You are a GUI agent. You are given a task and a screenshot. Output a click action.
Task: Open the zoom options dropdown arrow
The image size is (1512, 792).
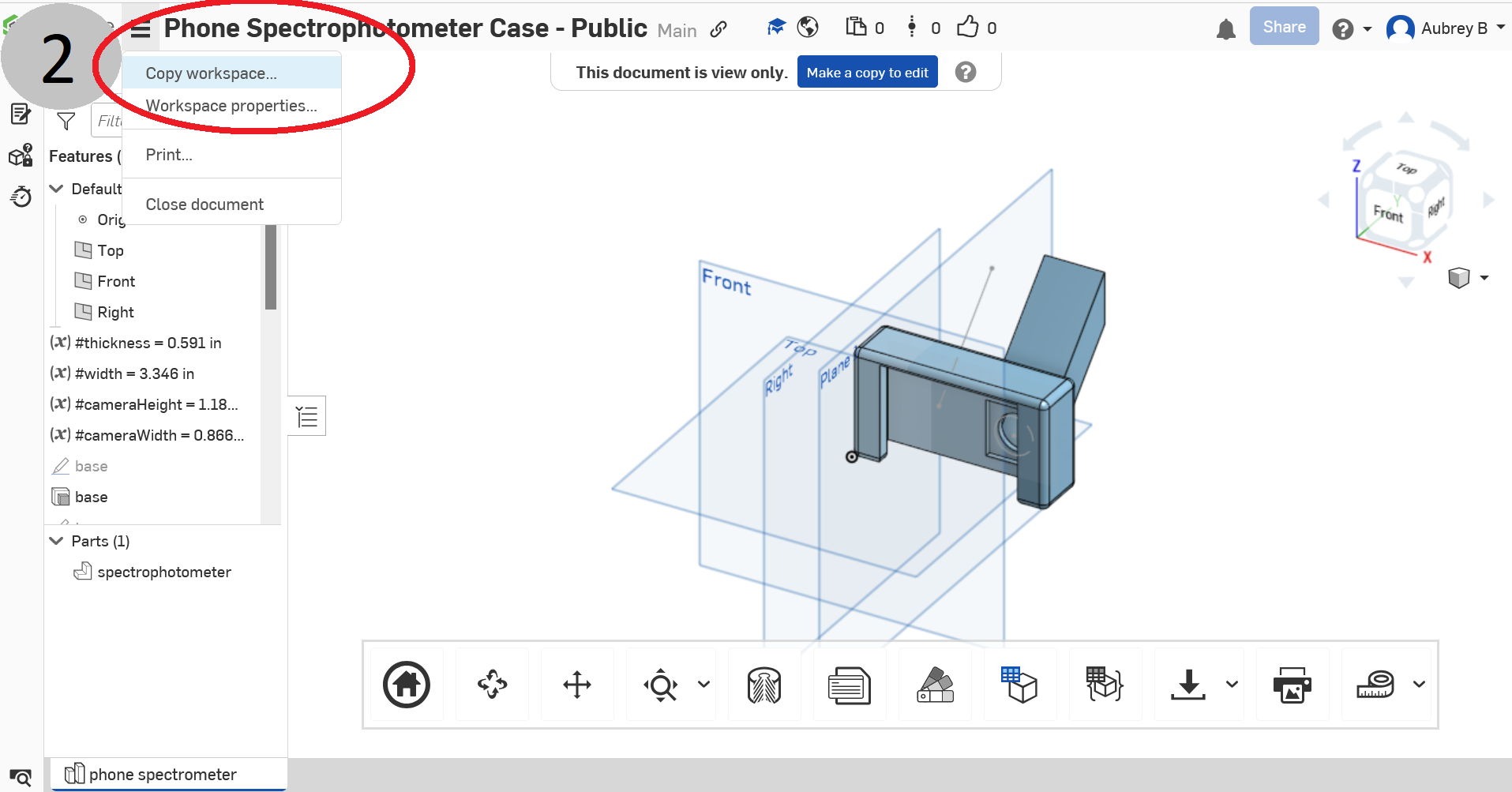pos(703,685)
